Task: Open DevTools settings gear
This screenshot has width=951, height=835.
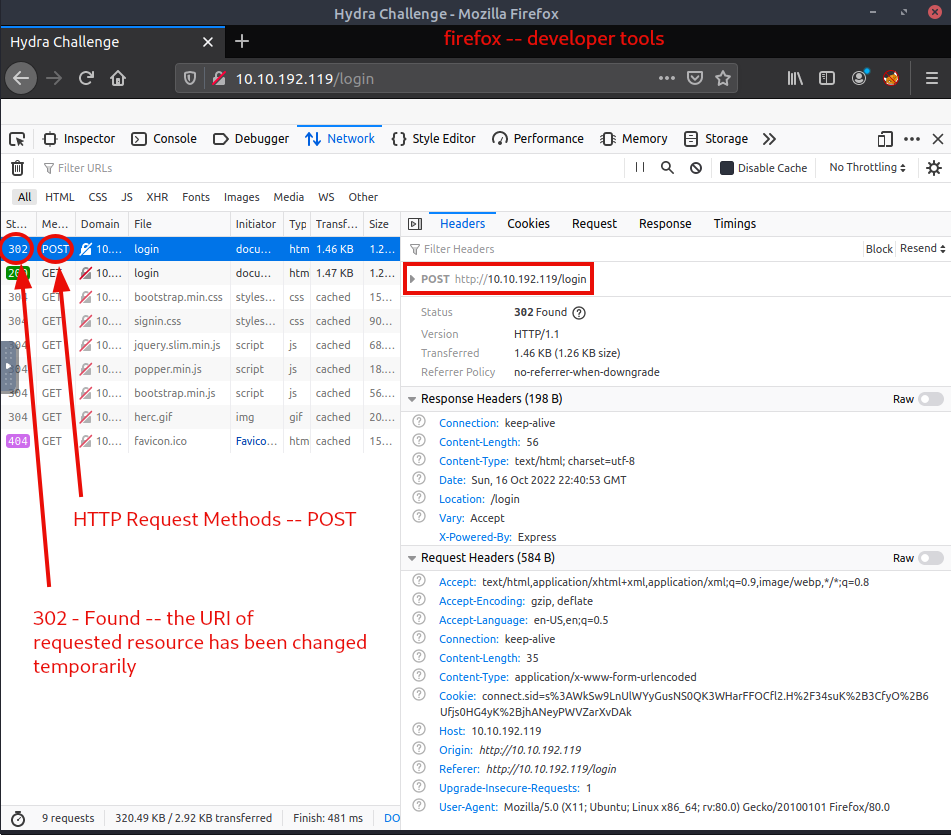Action: [933, 168]
